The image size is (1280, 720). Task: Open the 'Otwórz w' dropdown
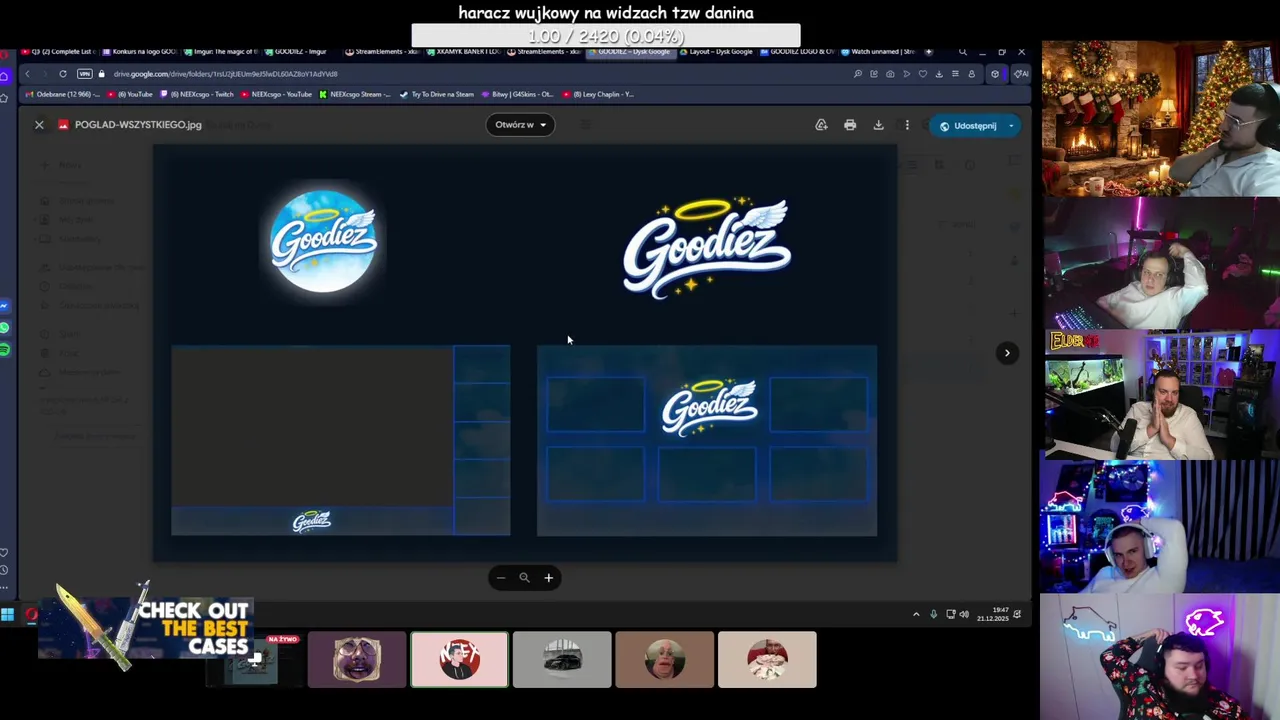tap(521, 125)
